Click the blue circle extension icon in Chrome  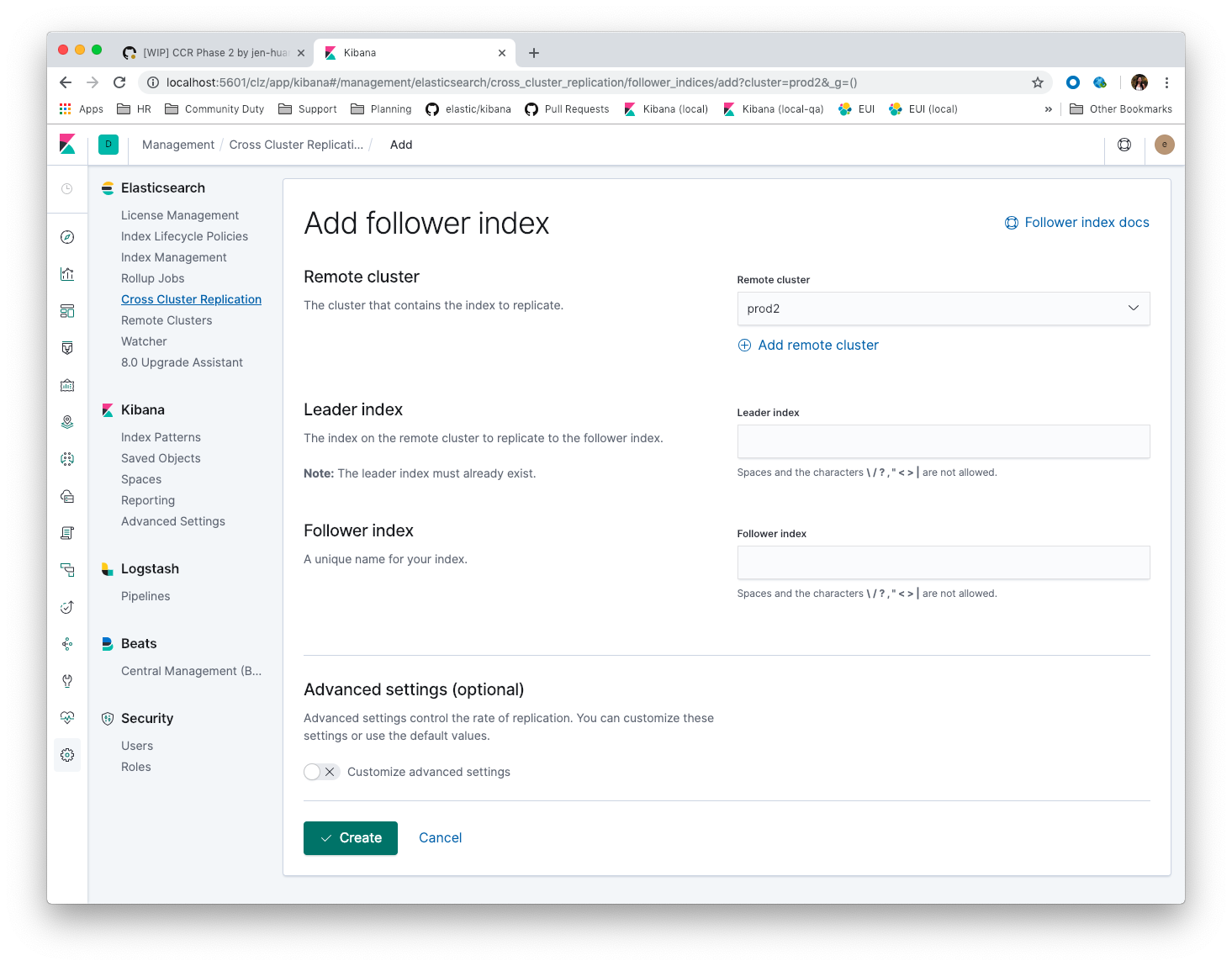(x=1073, y=82)
